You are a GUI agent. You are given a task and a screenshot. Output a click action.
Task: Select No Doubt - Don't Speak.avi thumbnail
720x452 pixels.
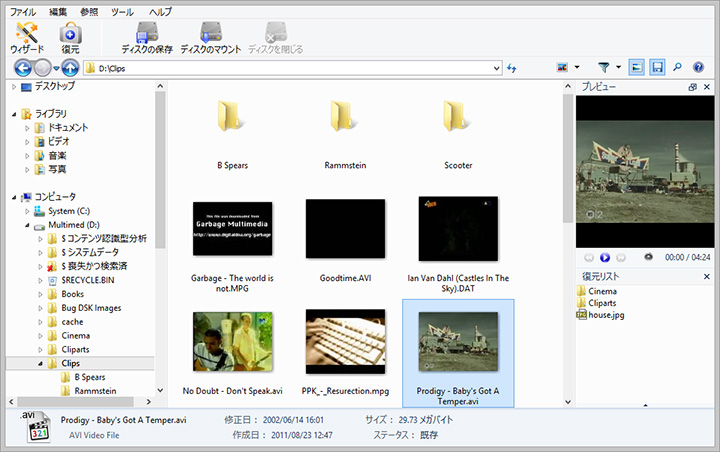232,341
